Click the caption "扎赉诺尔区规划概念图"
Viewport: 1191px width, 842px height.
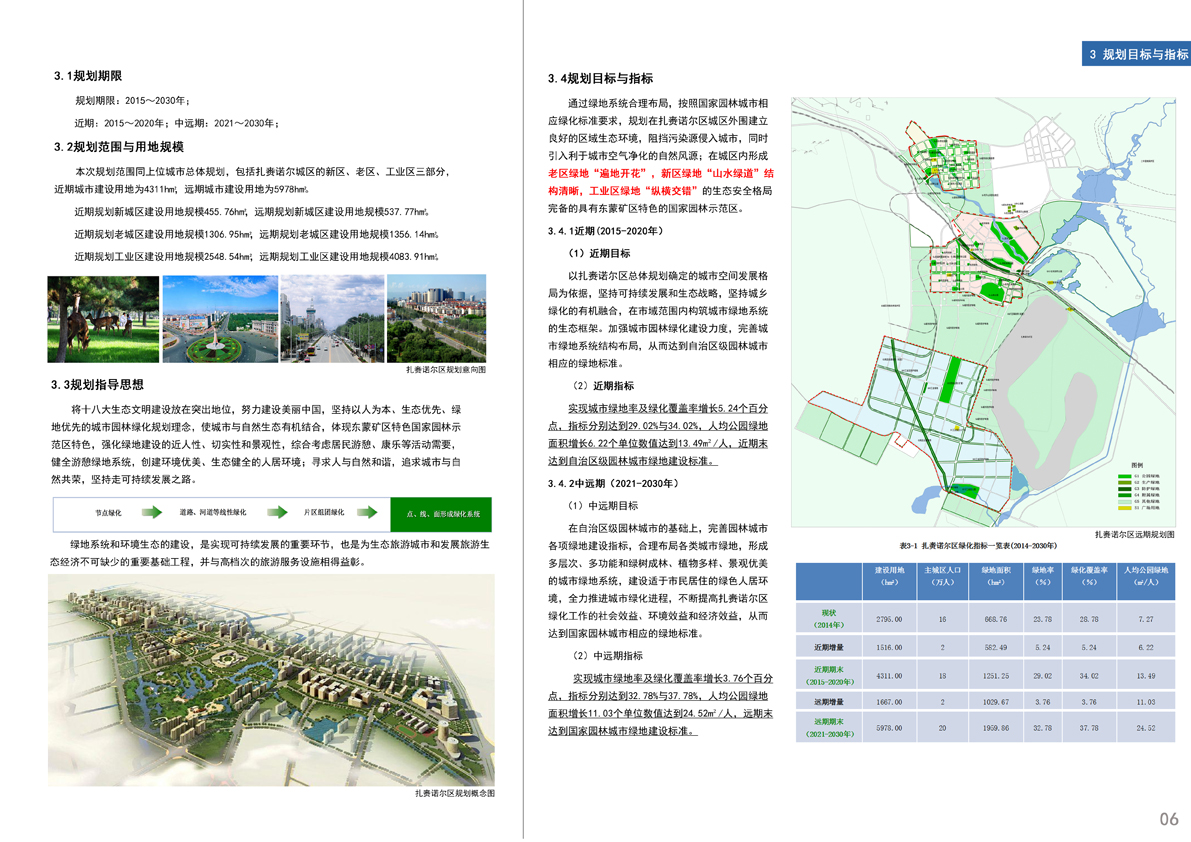(455, 793)
